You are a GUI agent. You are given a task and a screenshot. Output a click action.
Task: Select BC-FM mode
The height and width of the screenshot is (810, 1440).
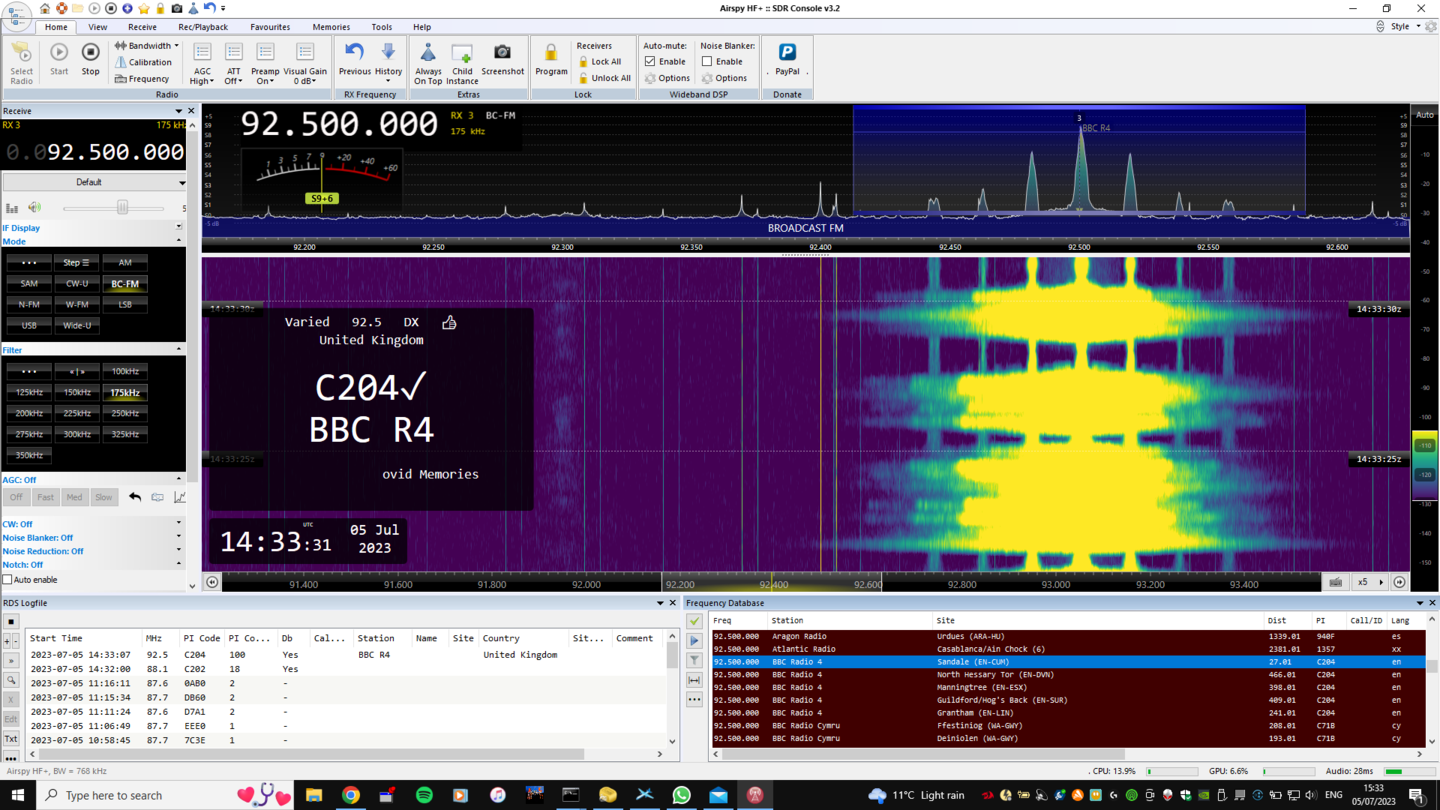[x=125, y=284]
